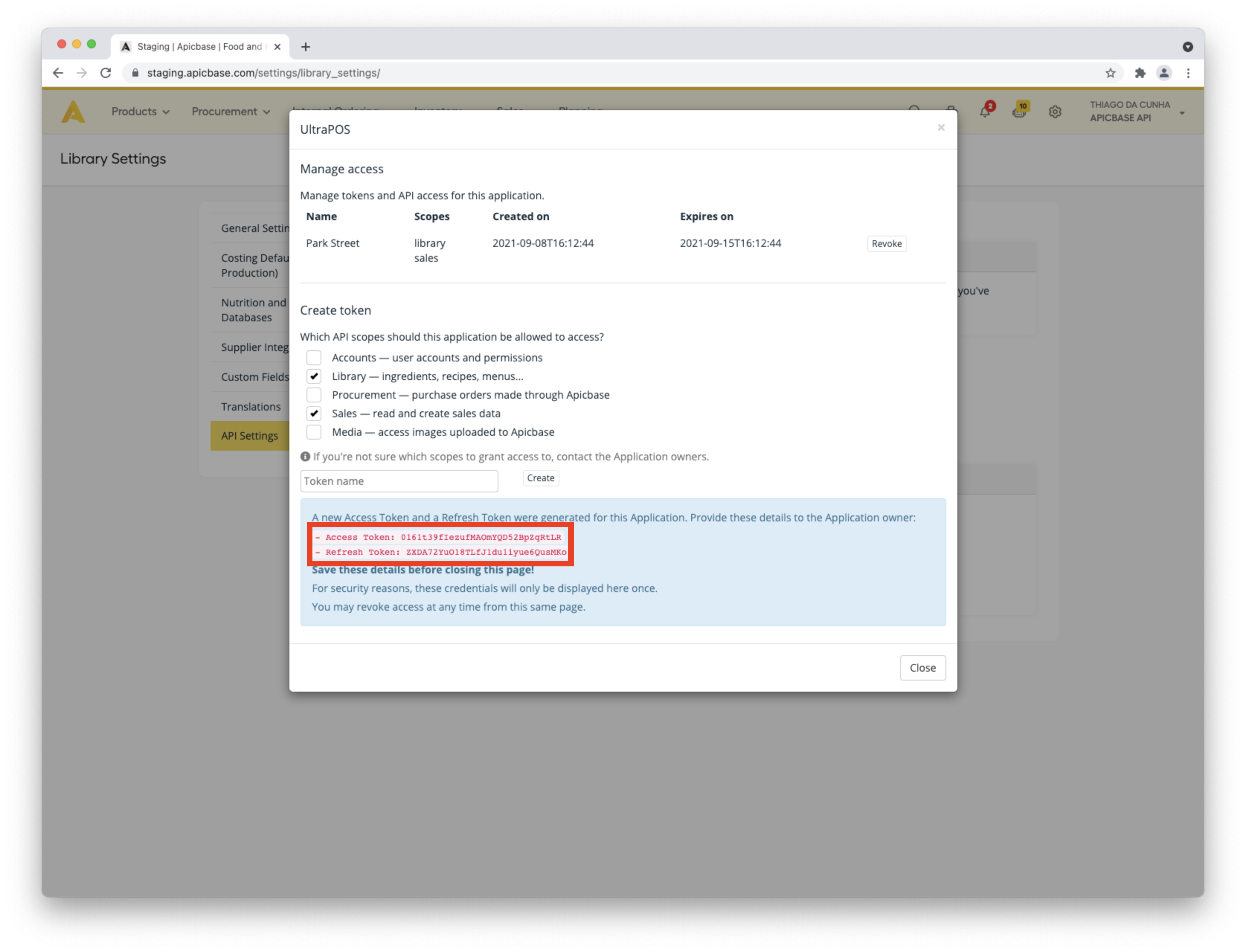
Task: Open the settings gear icon in header
Action: [1054, 112]
